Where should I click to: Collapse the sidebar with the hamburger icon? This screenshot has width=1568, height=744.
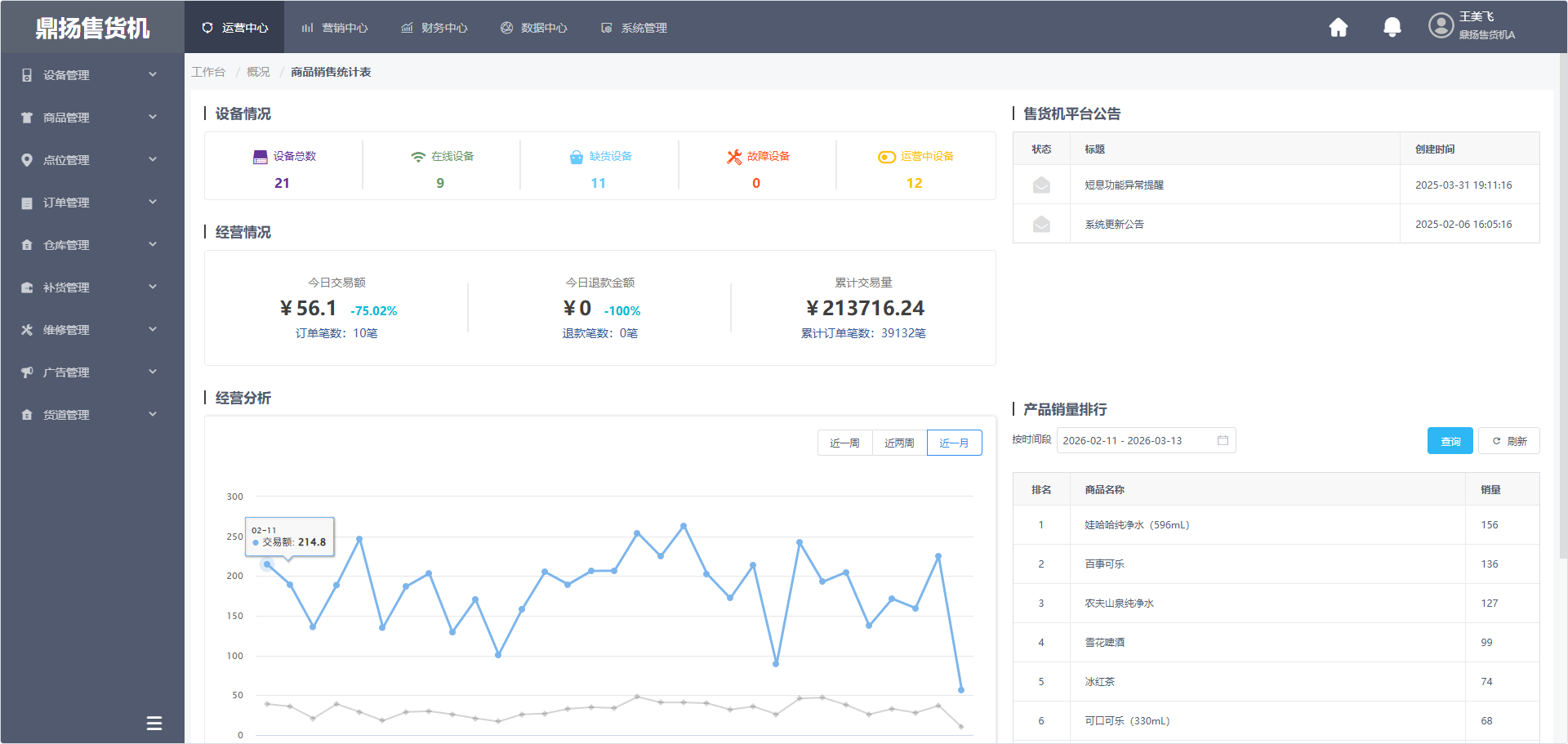click(x=154, y=723)
